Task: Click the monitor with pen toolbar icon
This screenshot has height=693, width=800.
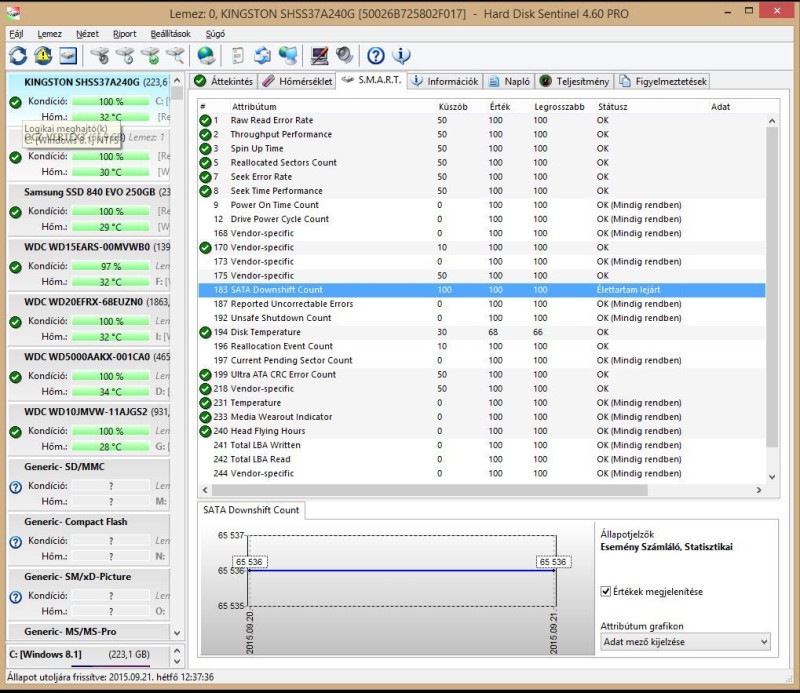Action: pos(319,56)
